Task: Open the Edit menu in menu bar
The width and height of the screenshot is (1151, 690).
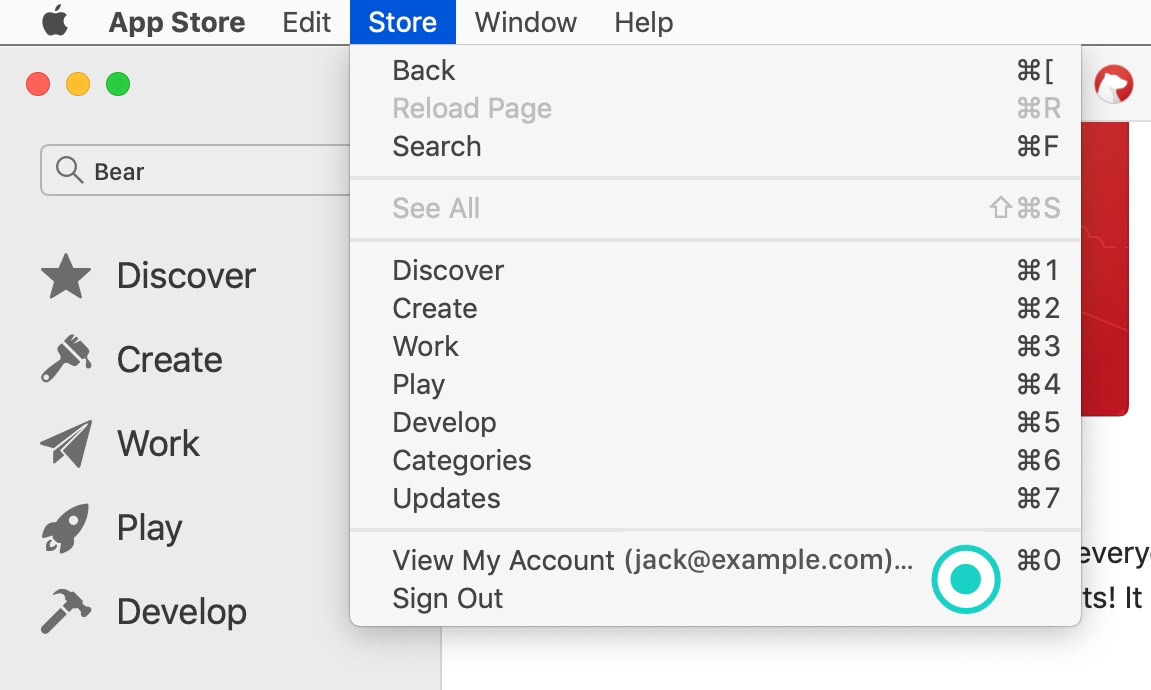Action: click(306, 22)
